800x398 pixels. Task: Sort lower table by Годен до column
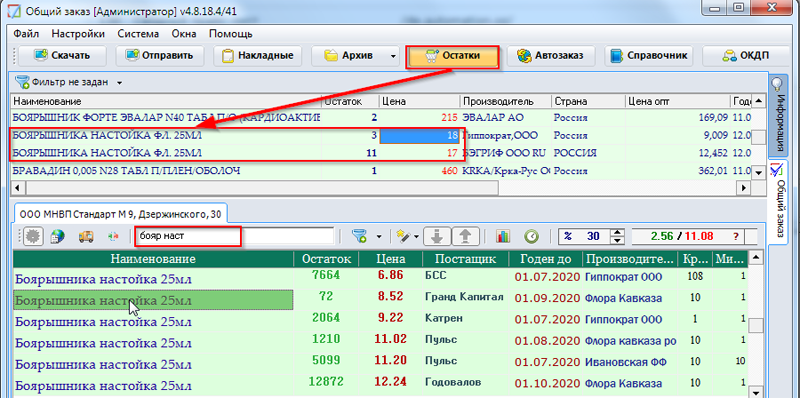click(x=546, y=259)
